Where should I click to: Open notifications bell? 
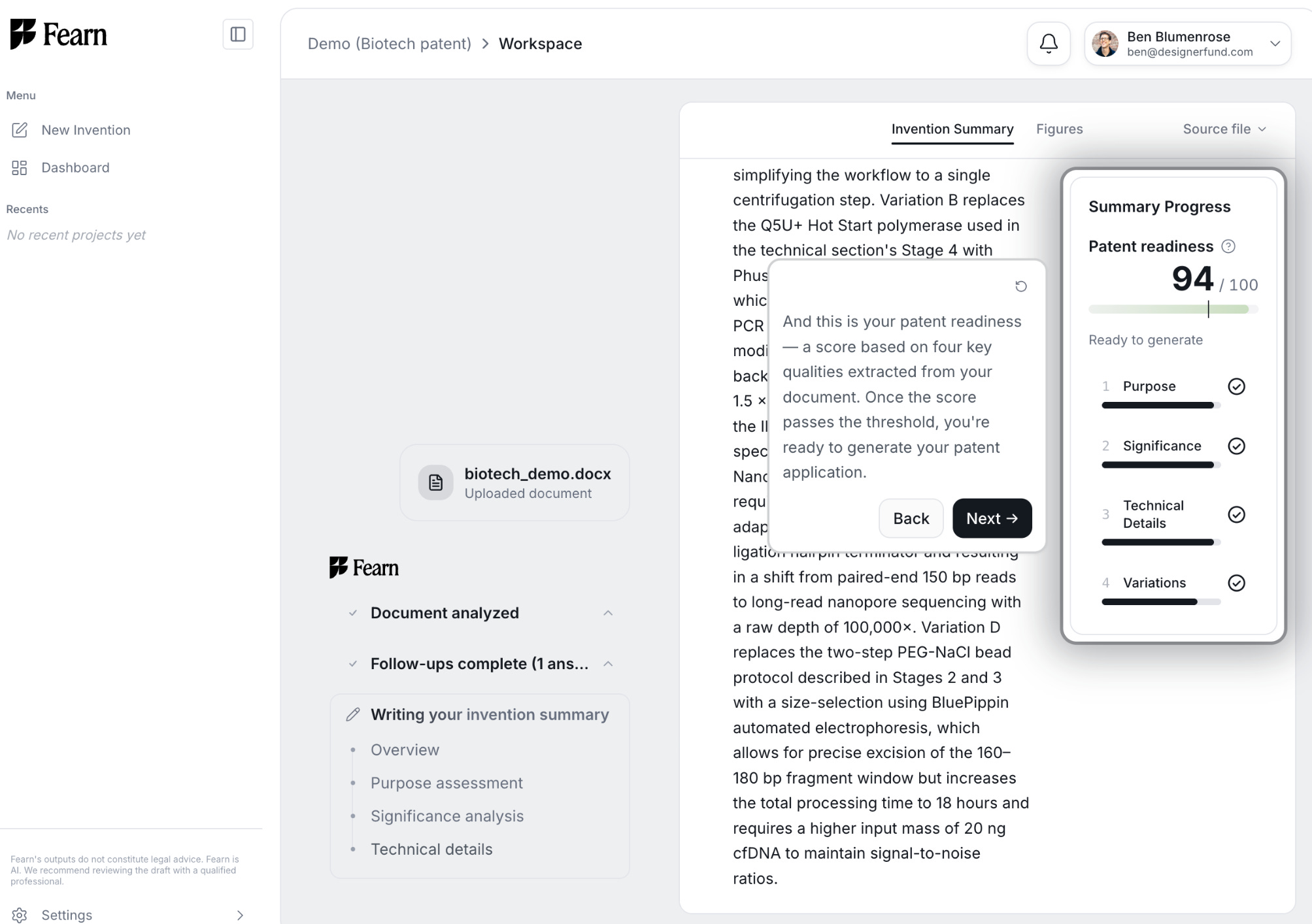pos(1049,44)
